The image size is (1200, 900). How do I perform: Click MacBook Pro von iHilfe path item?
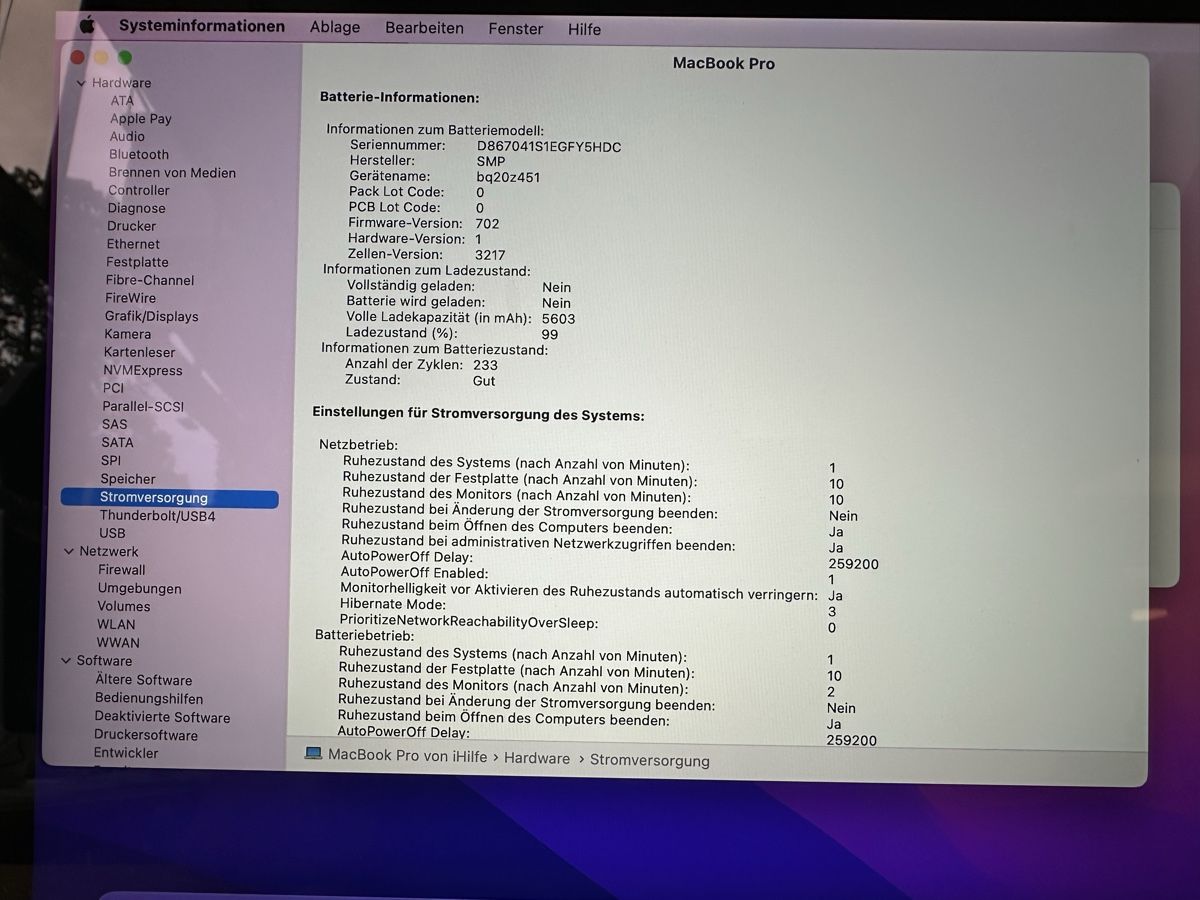pyautogui.click(x=408, y=756)
